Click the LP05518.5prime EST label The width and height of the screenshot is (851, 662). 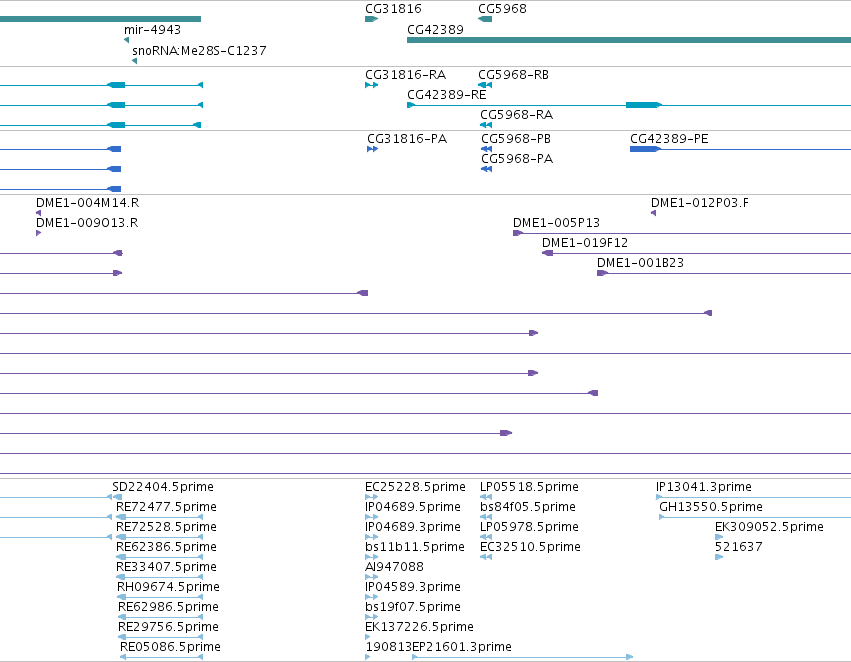529,487
